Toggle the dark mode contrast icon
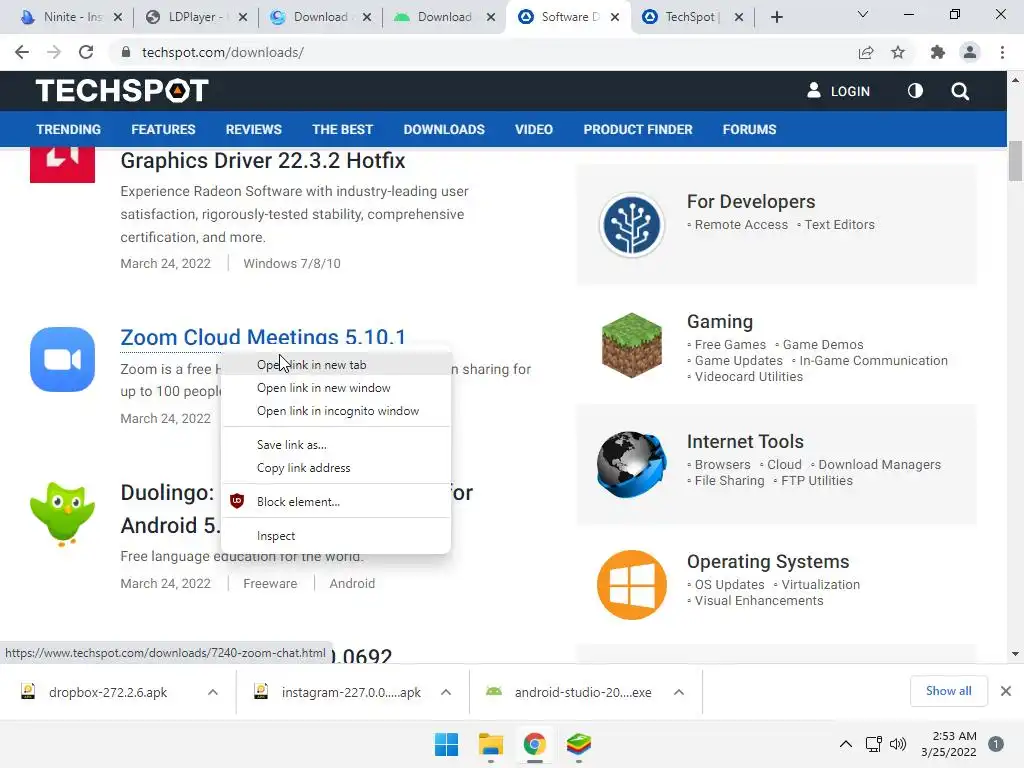 [x=915, y=91]
